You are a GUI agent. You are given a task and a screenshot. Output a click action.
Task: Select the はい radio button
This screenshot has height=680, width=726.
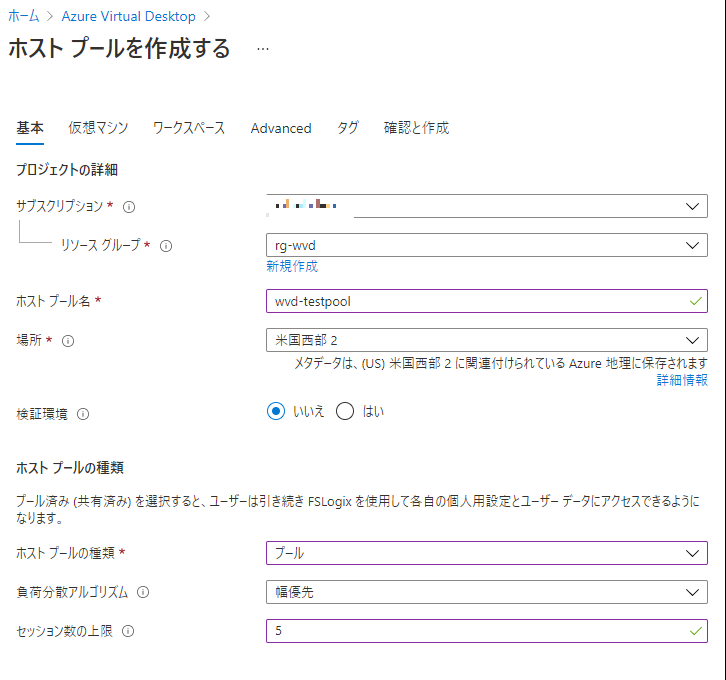345,411
